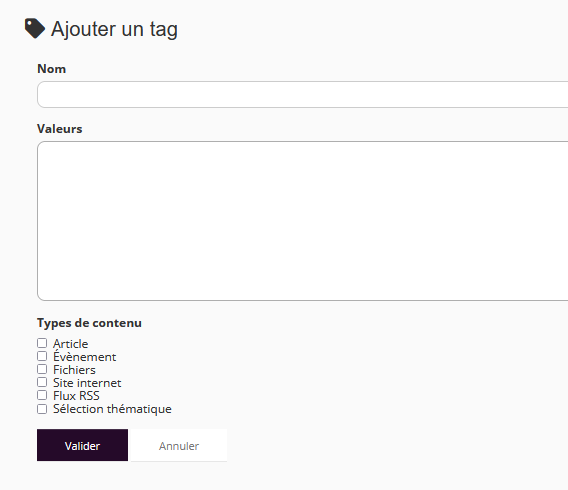Viewport: 568px width, 490px height.
Task: Click the 'Évènement' label text
Action: (84, 356)
